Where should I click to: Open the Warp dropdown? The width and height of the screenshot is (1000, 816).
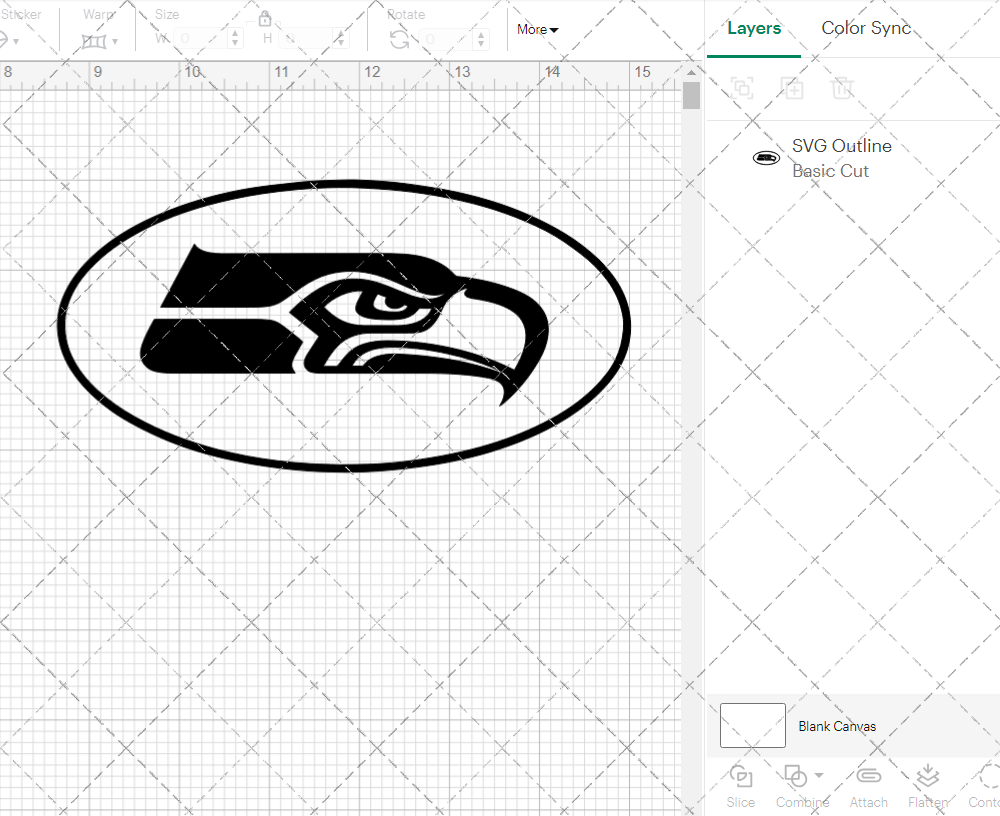tap(100, 41)
